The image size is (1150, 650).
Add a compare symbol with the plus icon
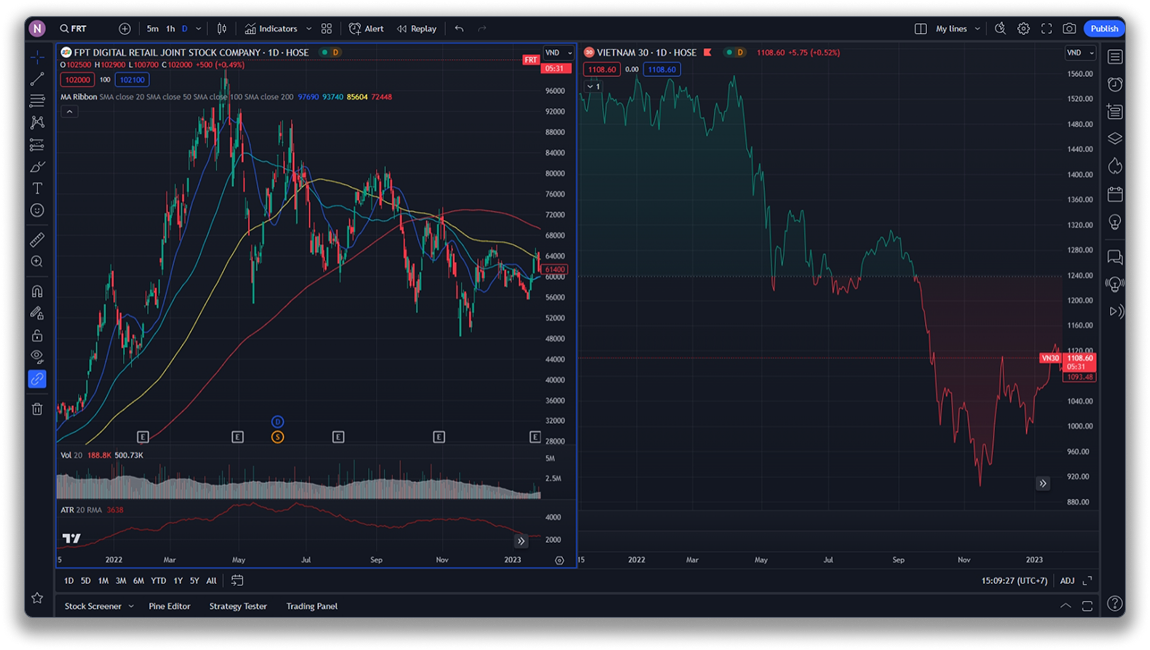click(x=125, y=29)
